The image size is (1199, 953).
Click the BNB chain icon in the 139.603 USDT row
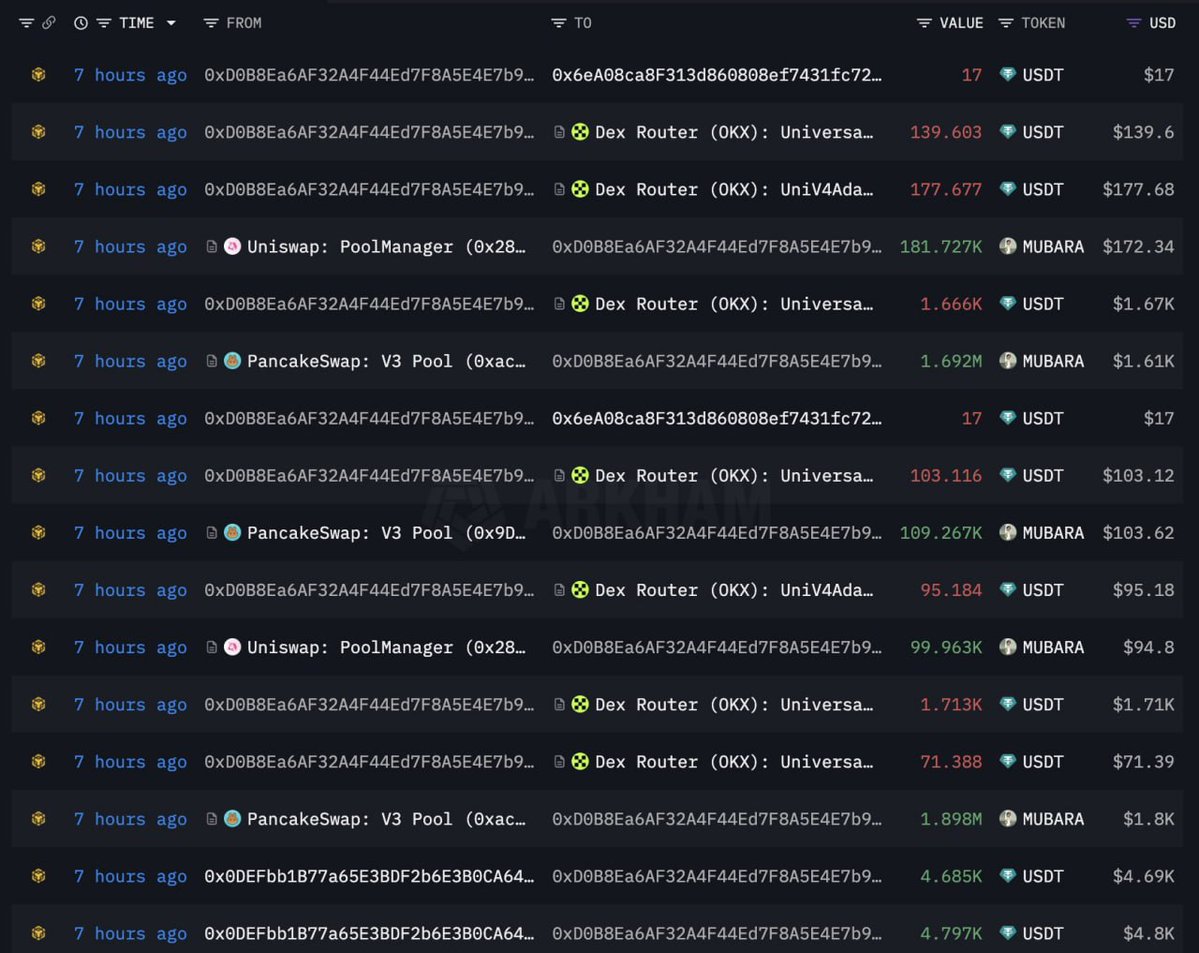point(38,132)
